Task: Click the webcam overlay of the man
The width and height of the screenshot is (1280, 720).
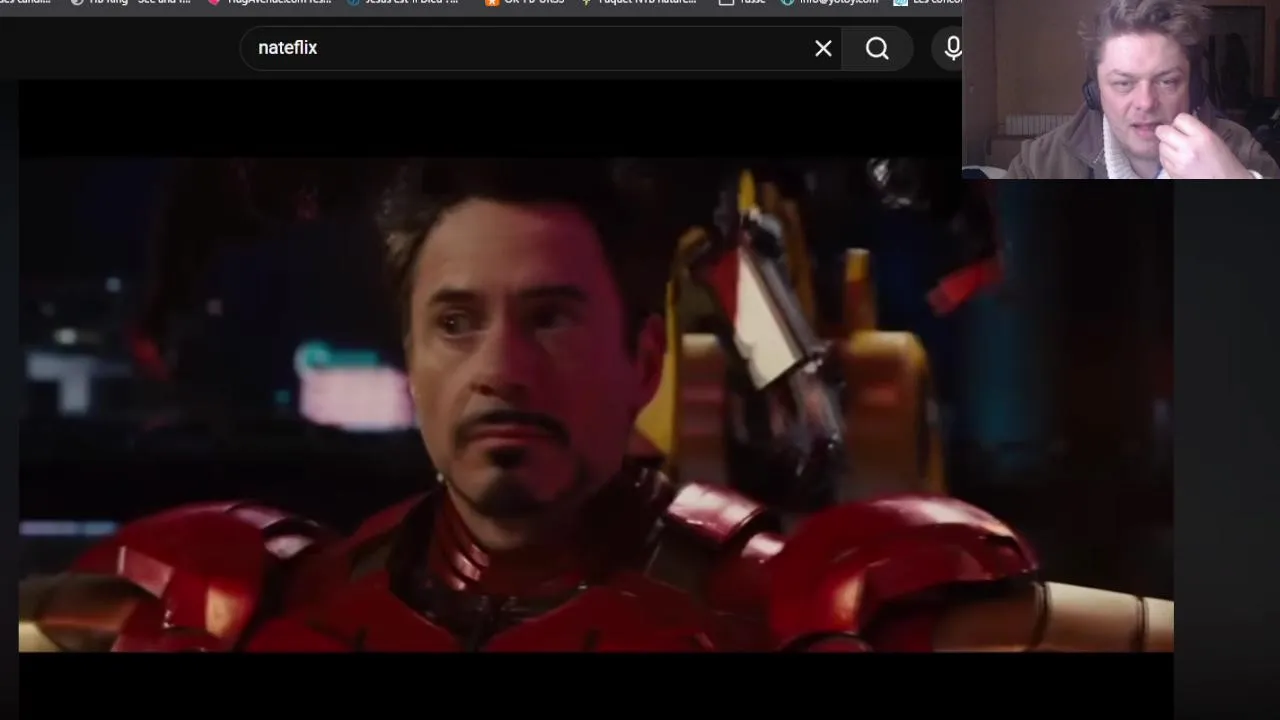Action: point(1121,89)
